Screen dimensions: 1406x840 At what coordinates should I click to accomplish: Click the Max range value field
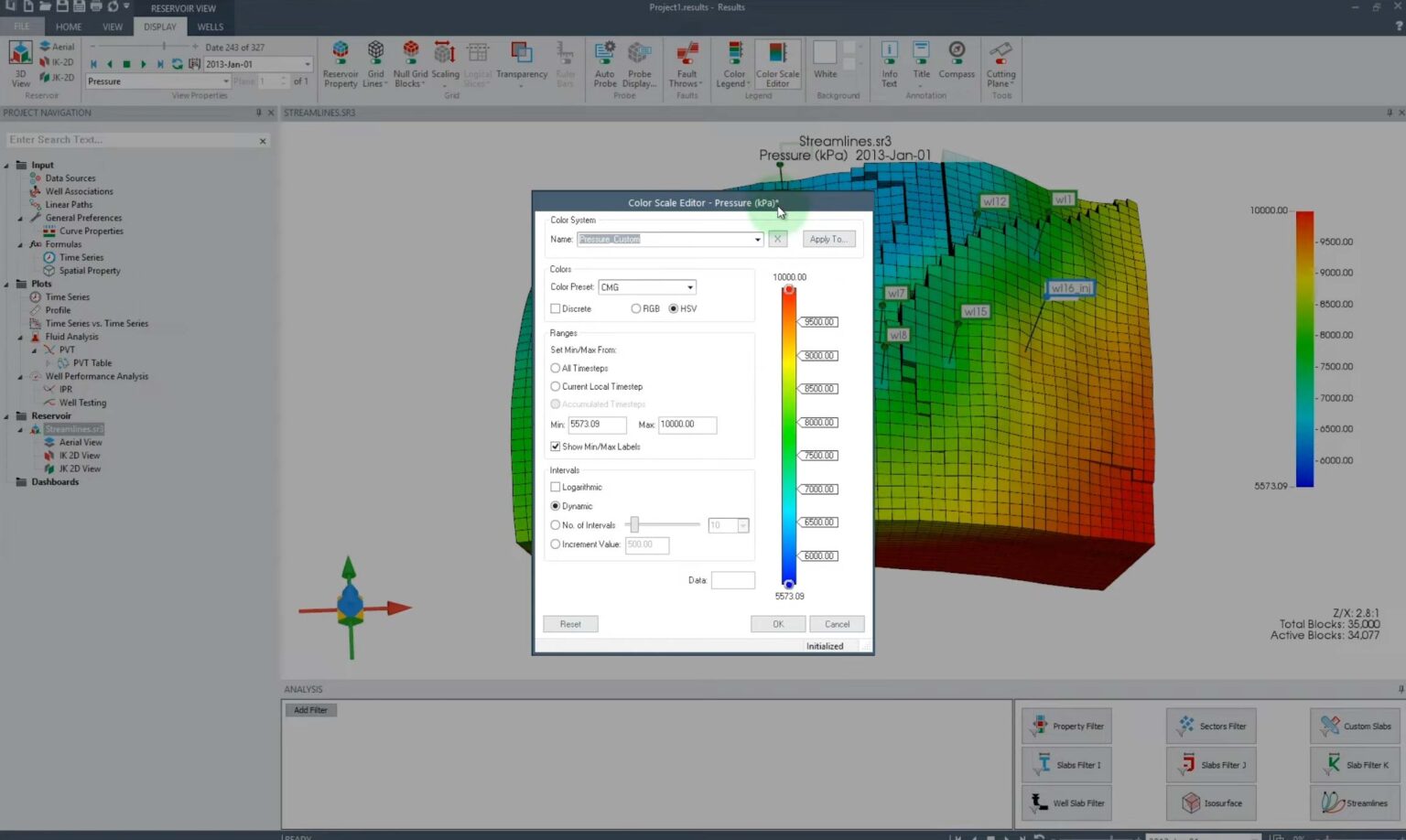click(x=687, y=425)
